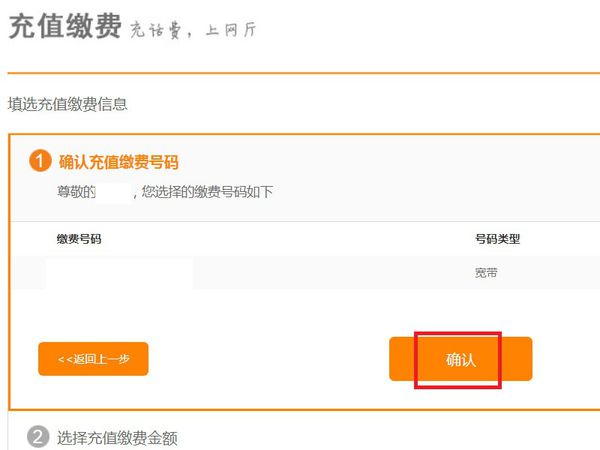
Task: Click the 缴费号码 column header
Action: click(79, 239)
